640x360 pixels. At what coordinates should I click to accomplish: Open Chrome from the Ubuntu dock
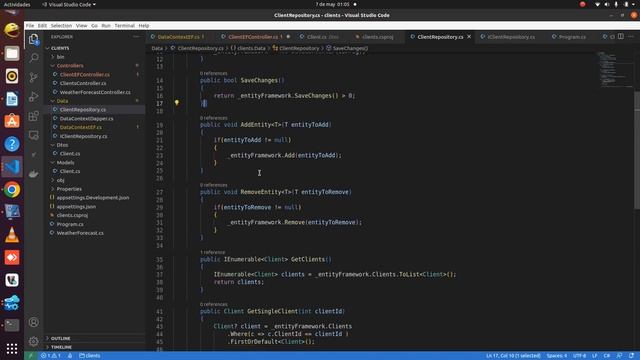coord(12,190)
